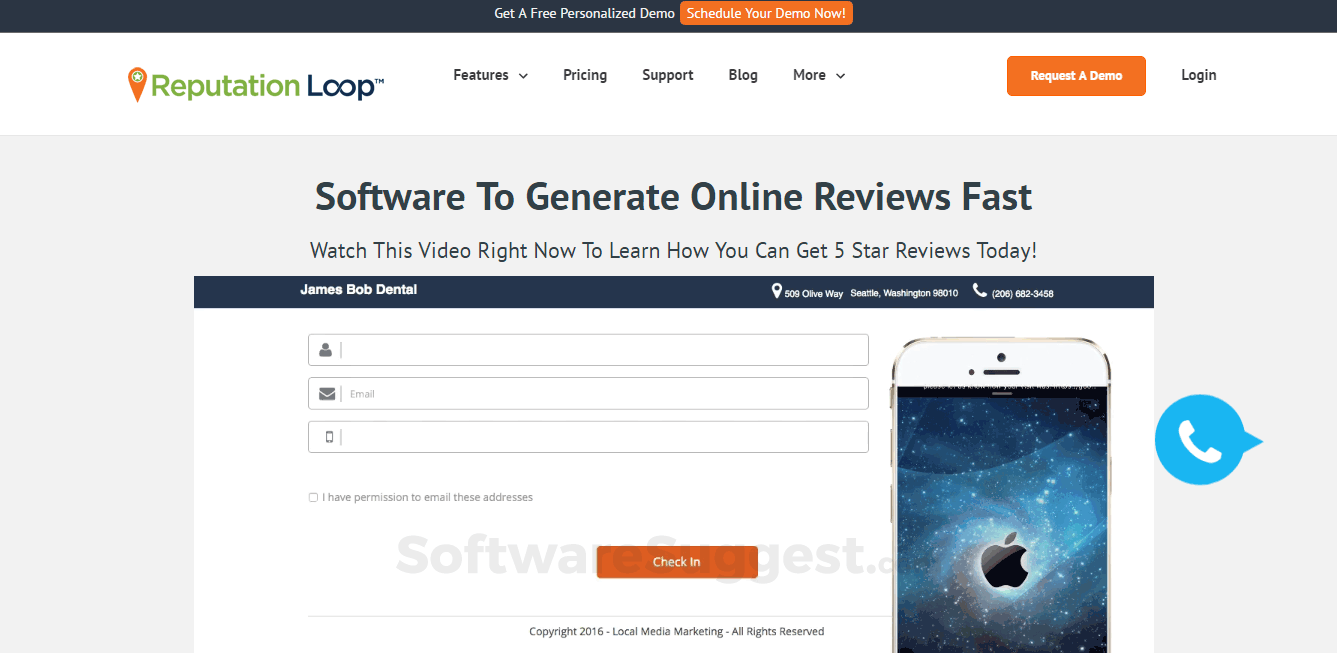The height and width of the screenshot is (653, 1337).
Task: Click the envelope icon beside the Email field
Action: click(326, 393)
